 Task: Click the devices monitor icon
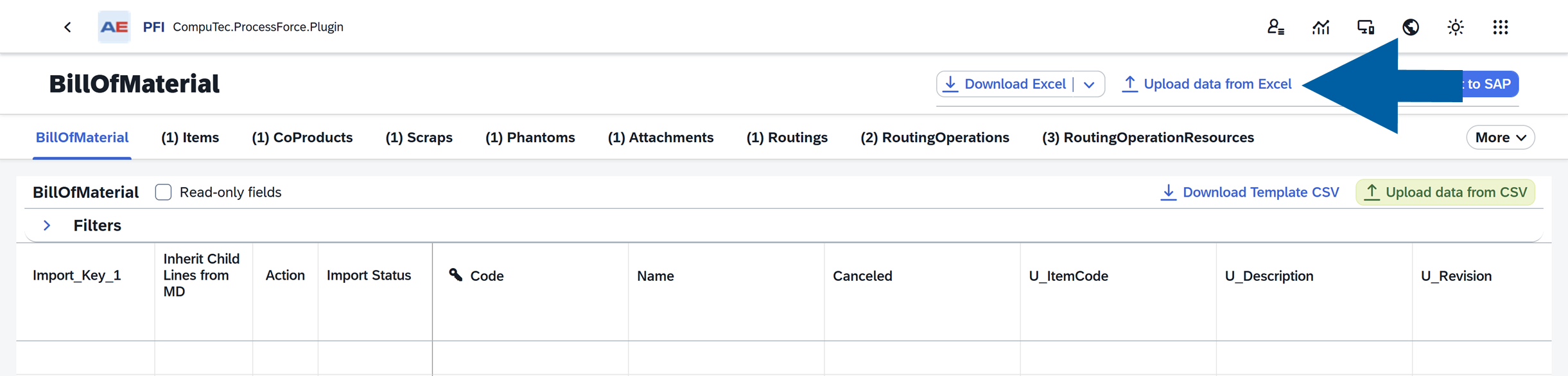tap(1365, 27)
